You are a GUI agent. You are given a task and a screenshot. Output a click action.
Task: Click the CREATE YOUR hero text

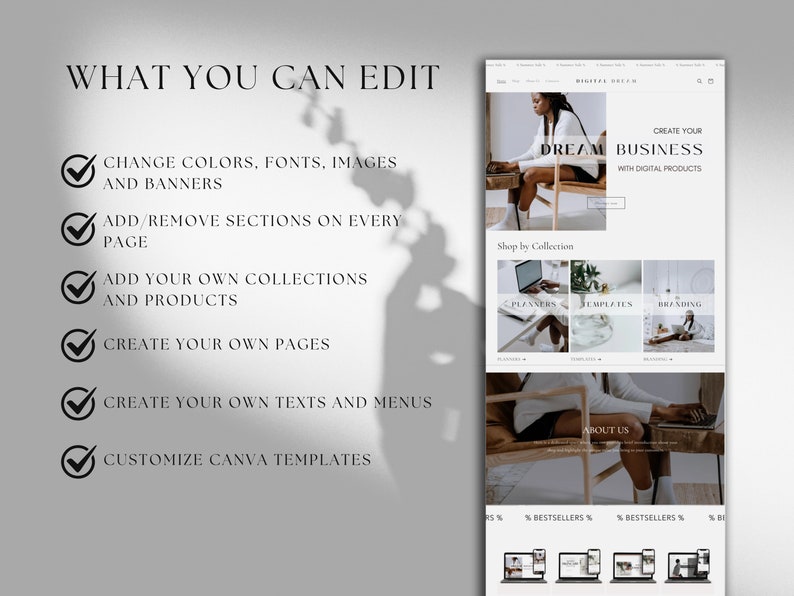678,131
